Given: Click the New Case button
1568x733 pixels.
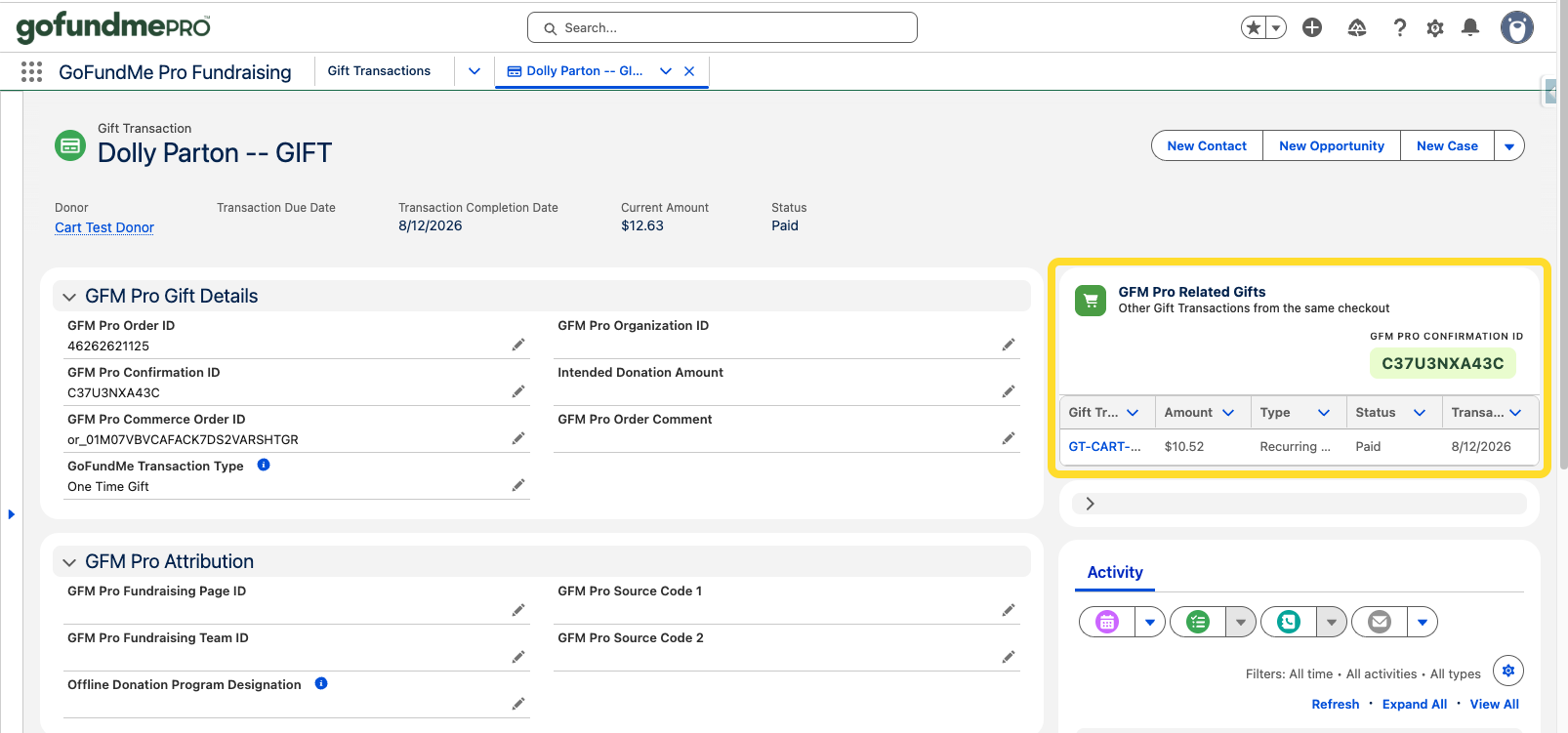Looking at the screenshot, I should click(1447, 145).
